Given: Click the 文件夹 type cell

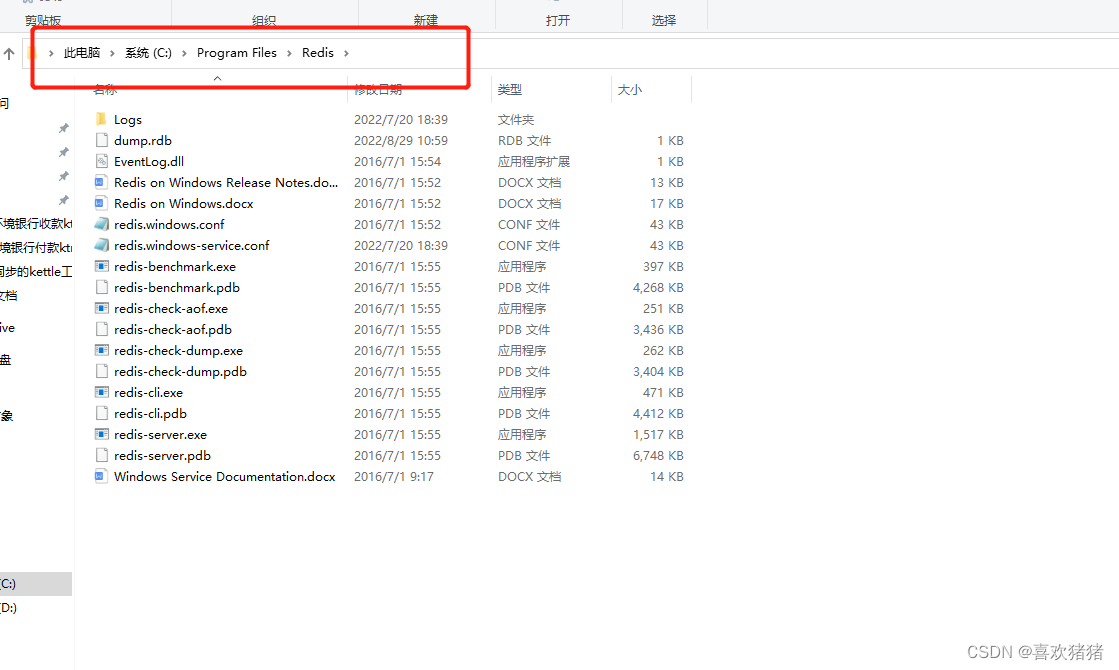Looking at the screenshot, I should pos(516,119).
